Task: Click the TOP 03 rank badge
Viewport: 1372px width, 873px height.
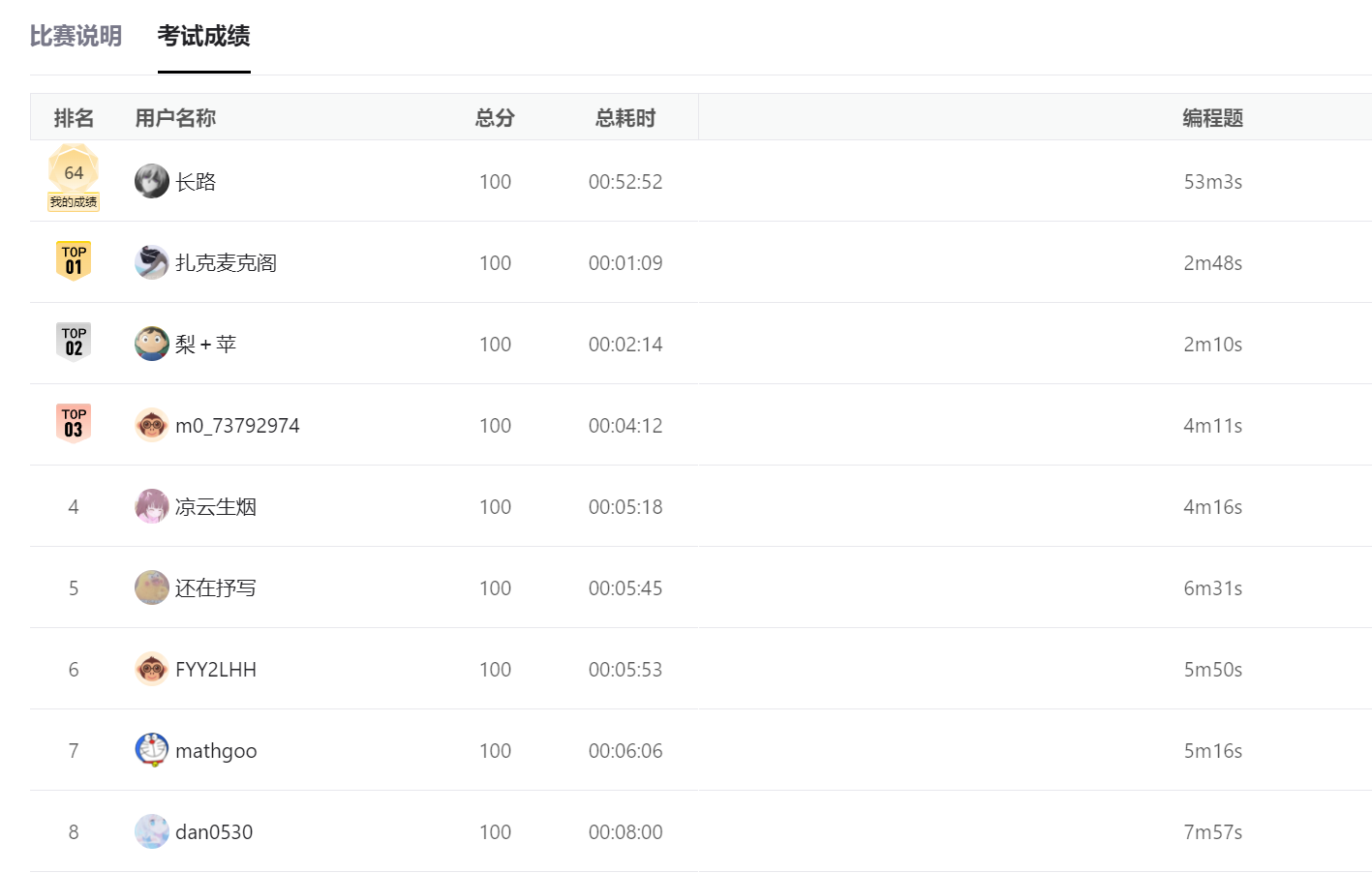Action: [x=74, y=423]
